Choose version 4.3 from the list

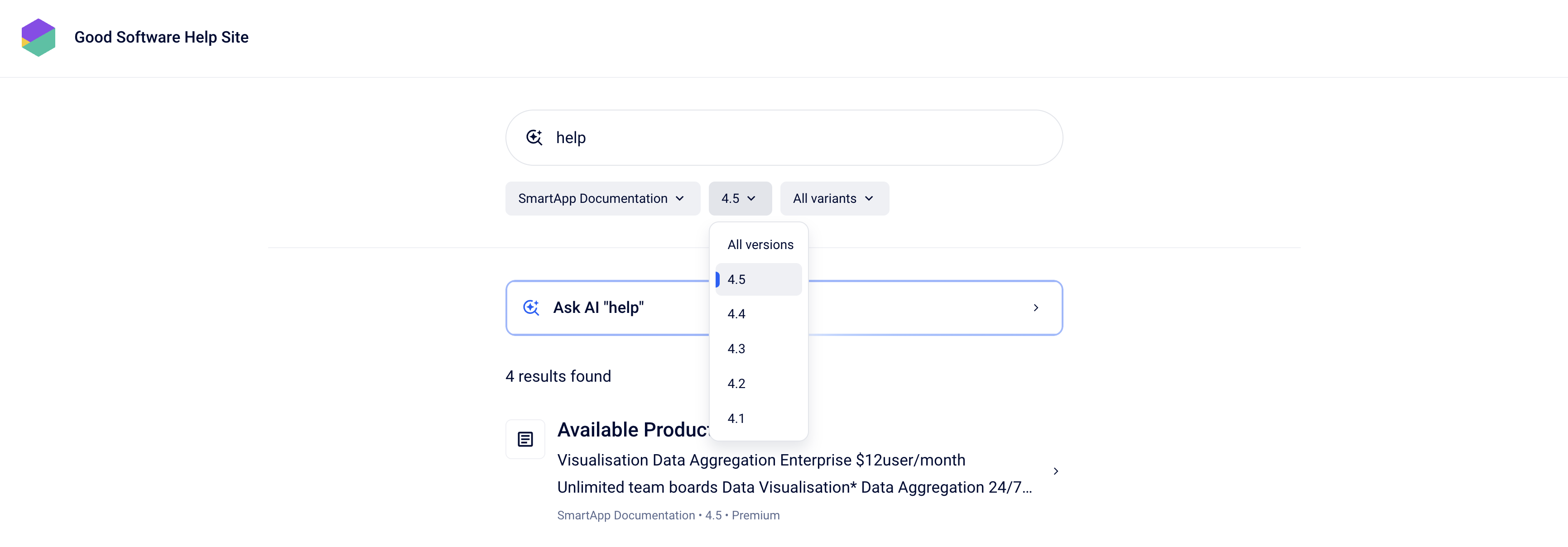[x=759, y=349]
